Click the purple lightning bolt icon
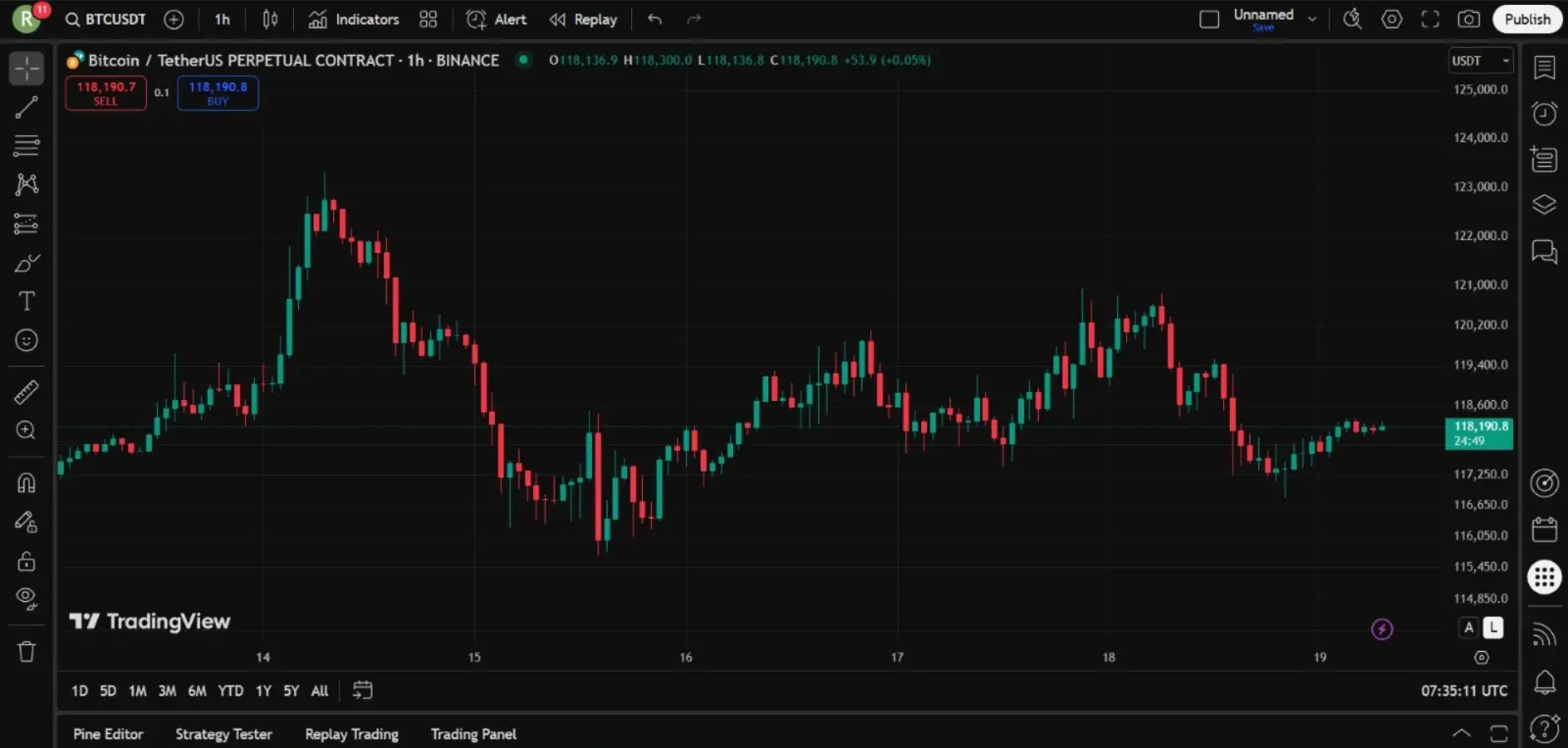The image size is (1568, 748). tap(1382, 629)
